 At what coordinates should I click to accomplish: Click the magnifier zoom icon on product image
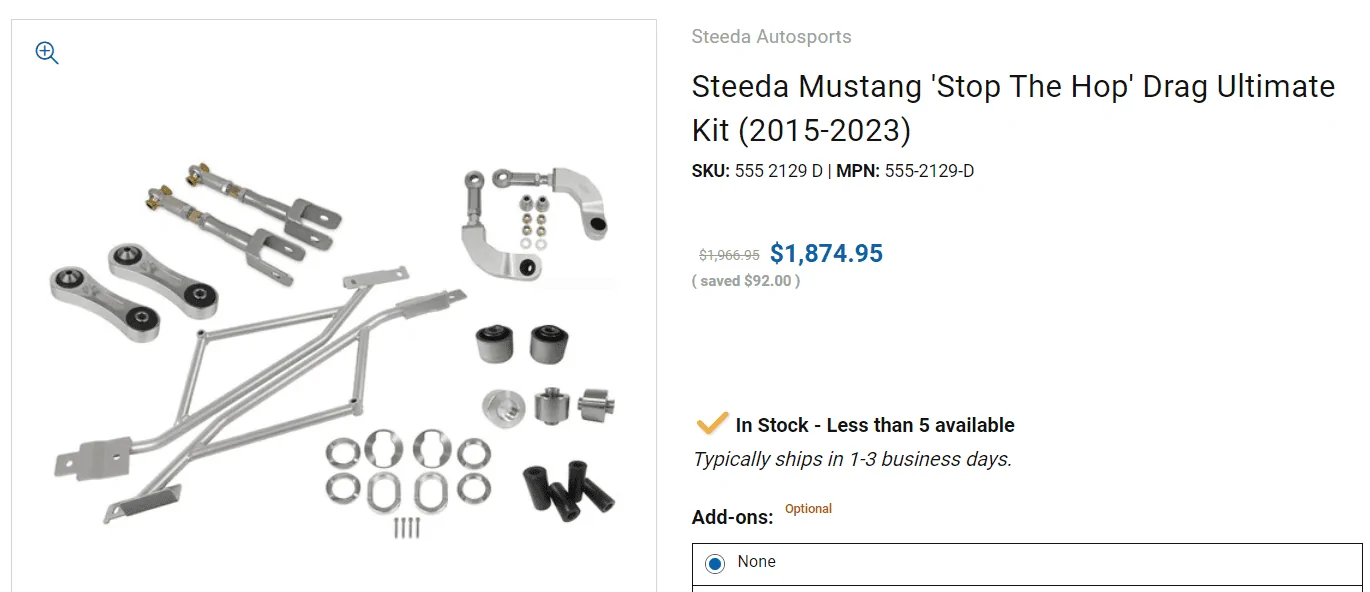coord(47,53)
